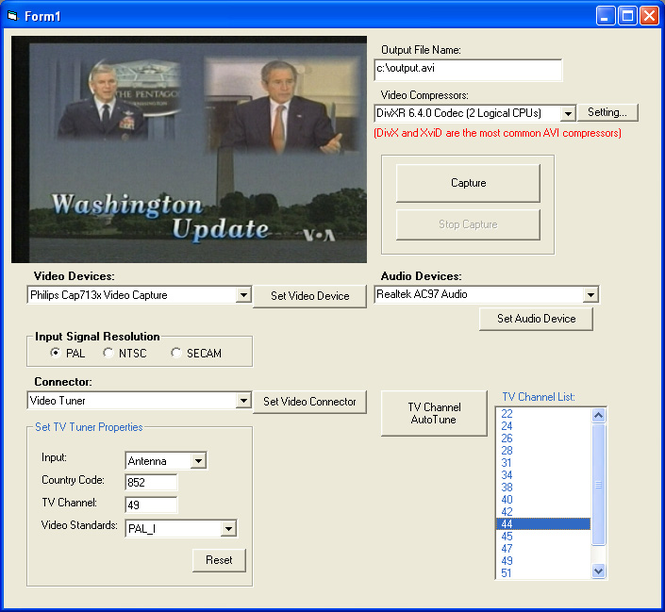Click the TV Channel input field
Image resolution: width=665 pixels, height=612 pixels.
pos(151,505)
